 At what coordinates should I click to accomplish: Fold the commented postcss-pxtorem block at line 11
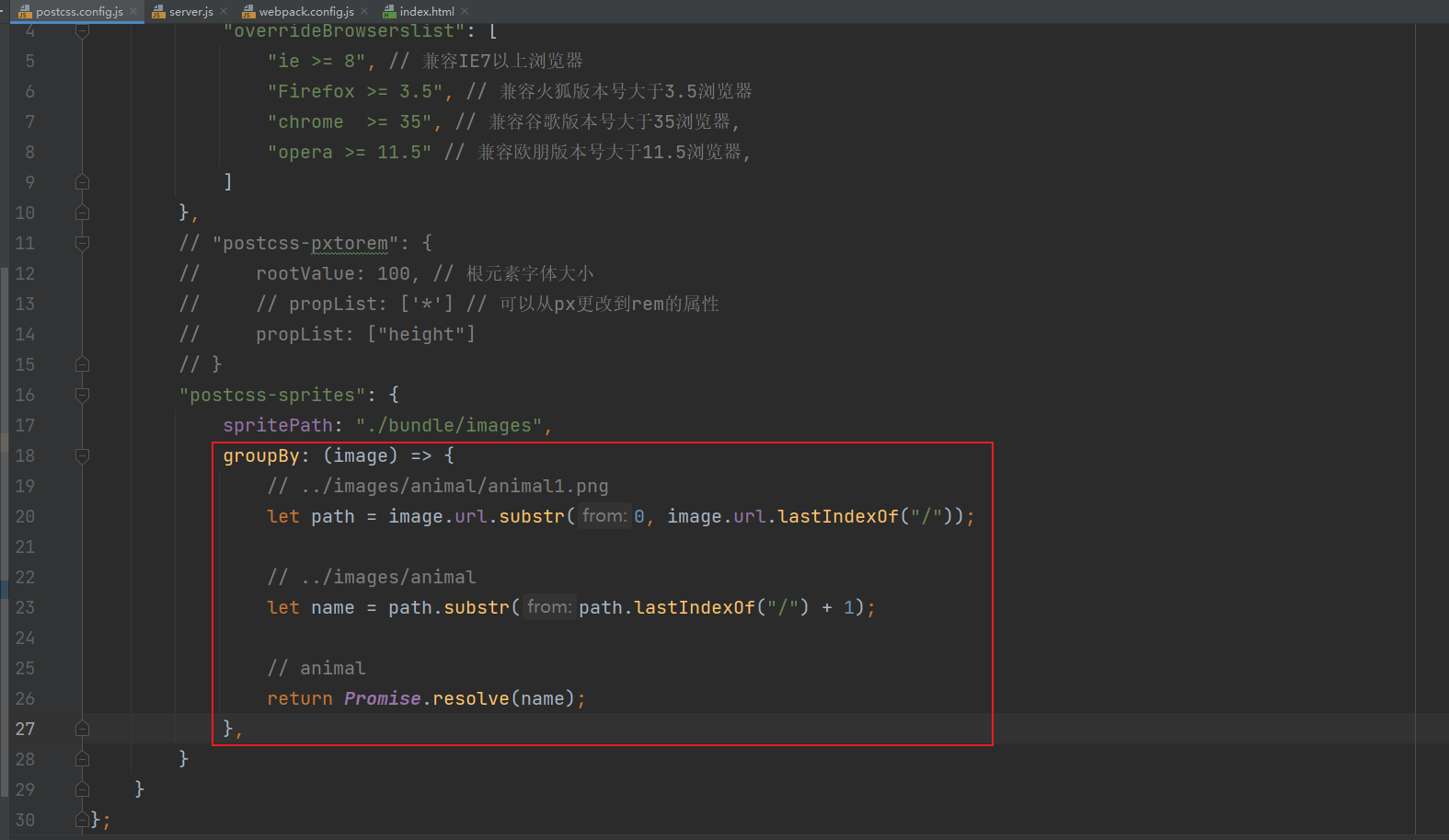click(x=82, y=243)
